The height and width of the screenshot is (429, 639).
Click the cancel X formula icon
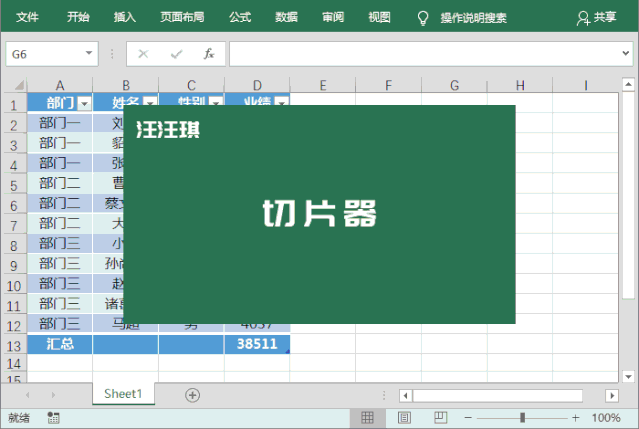[143, 53]
